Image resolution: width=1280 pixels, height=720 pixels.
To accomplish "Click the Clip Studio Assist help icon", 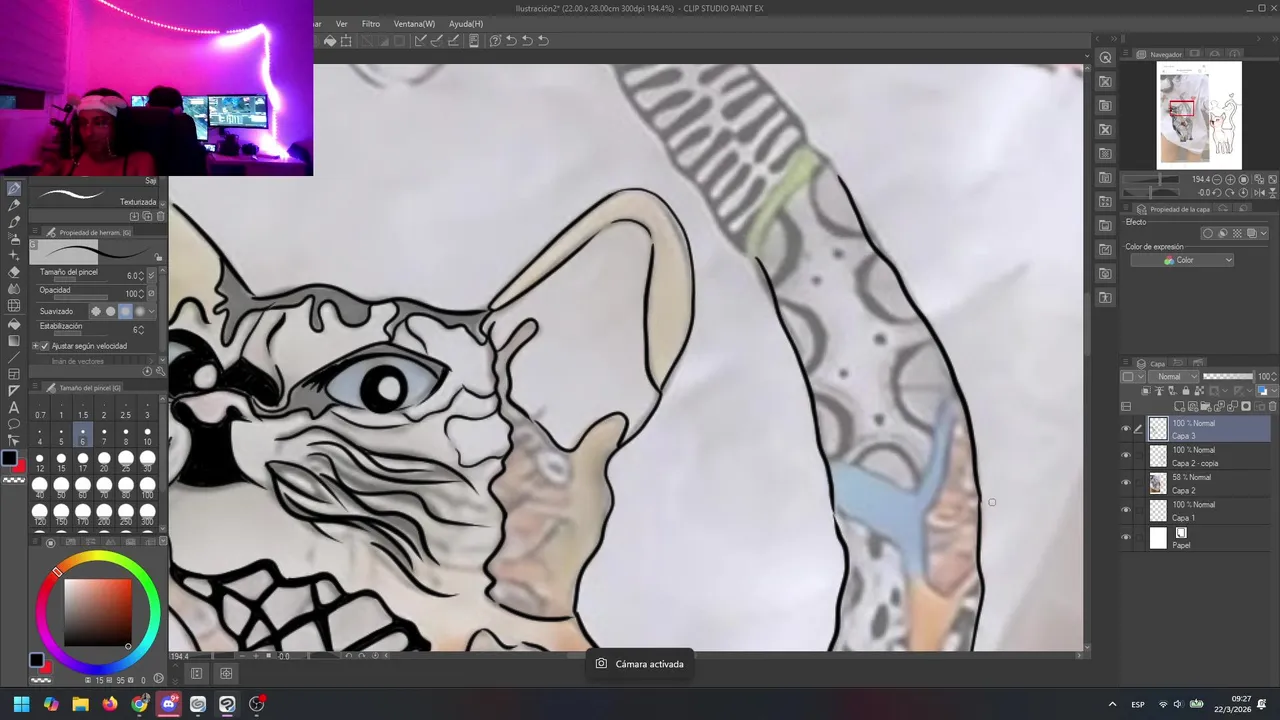I will click(x=495, y=41).
